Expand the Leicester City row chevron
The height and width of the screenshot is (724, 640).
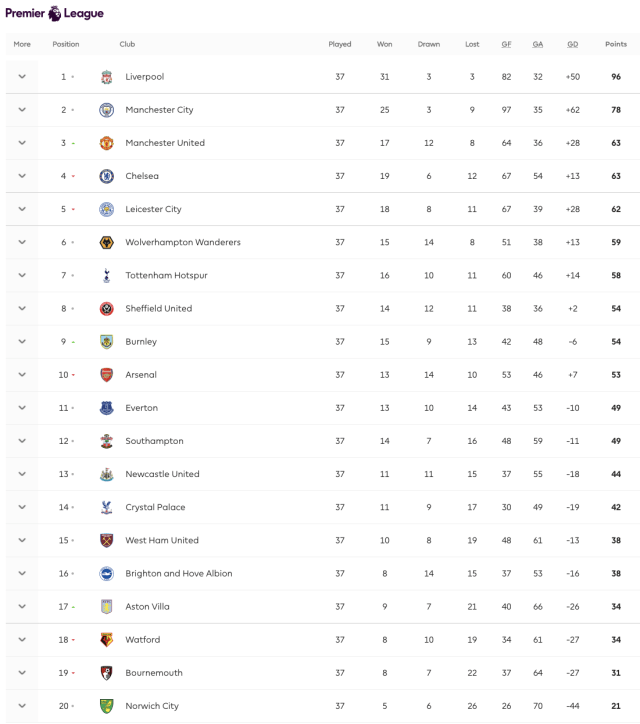tap(22, 209)
